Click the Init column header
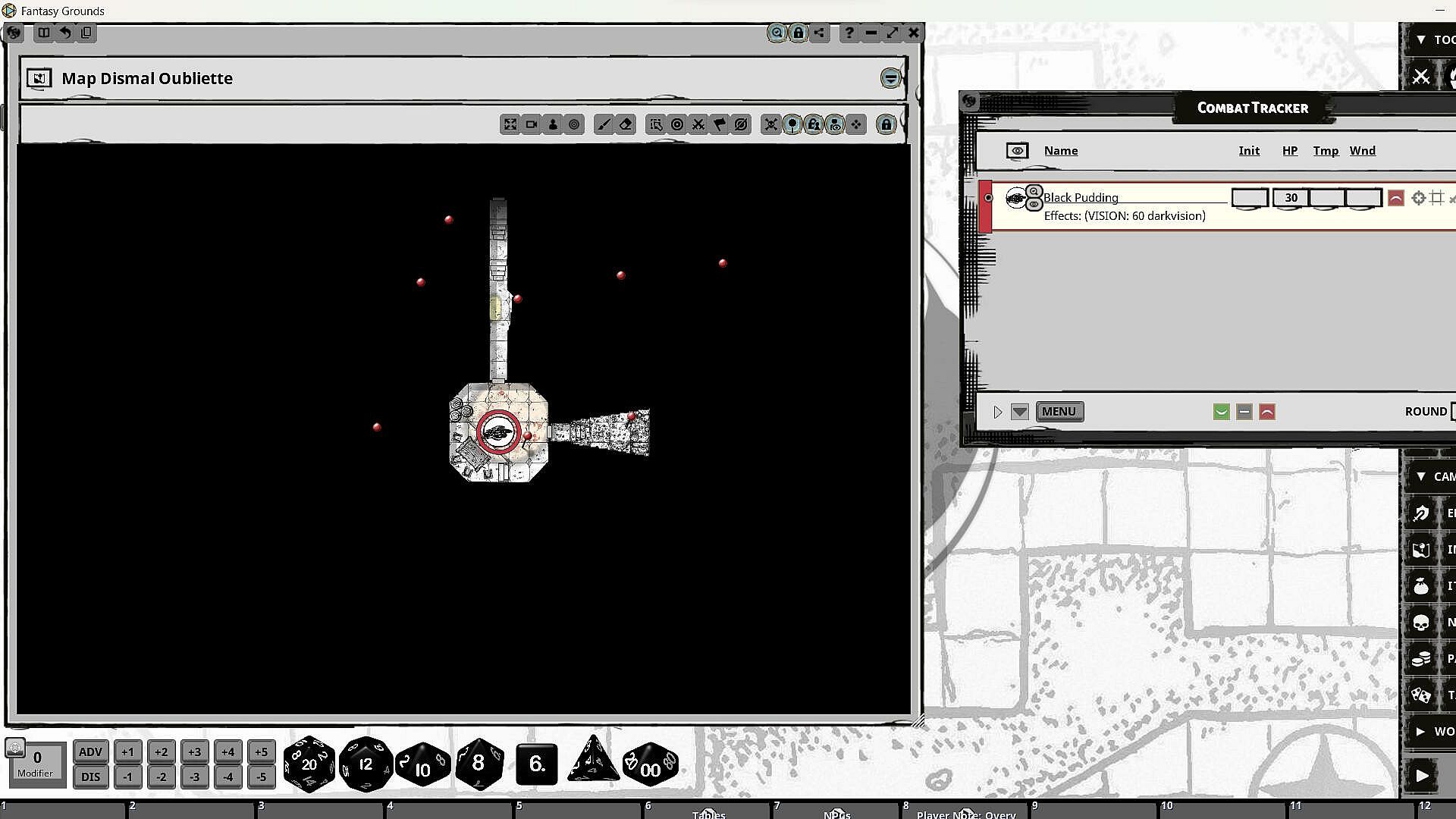 (x=1248, y=151)
